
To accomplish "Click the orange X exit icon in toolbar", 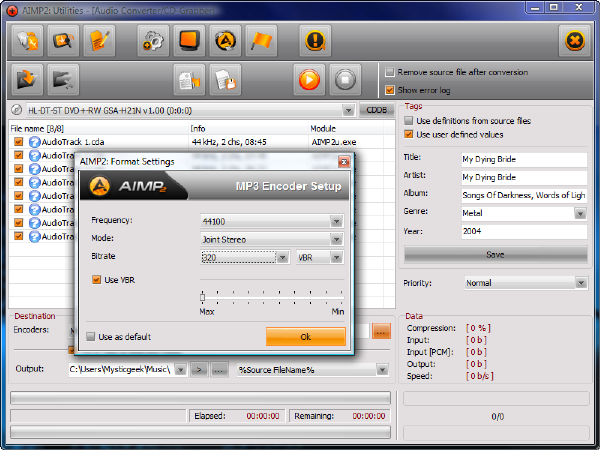I will click(574, 41).
